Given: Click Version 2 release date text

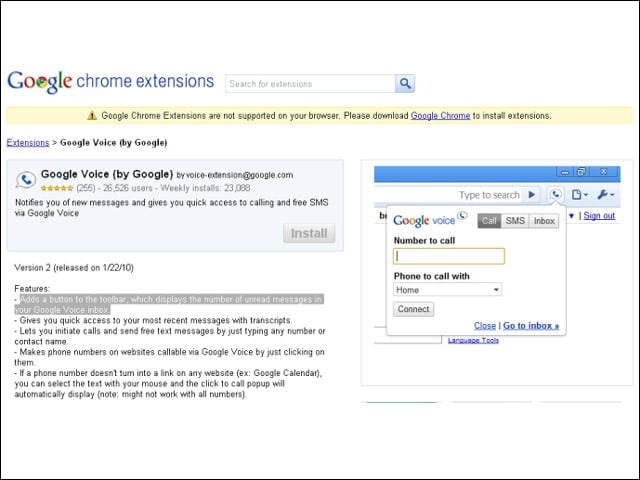Looking at the screenshot, I should [x=74, y=268].
